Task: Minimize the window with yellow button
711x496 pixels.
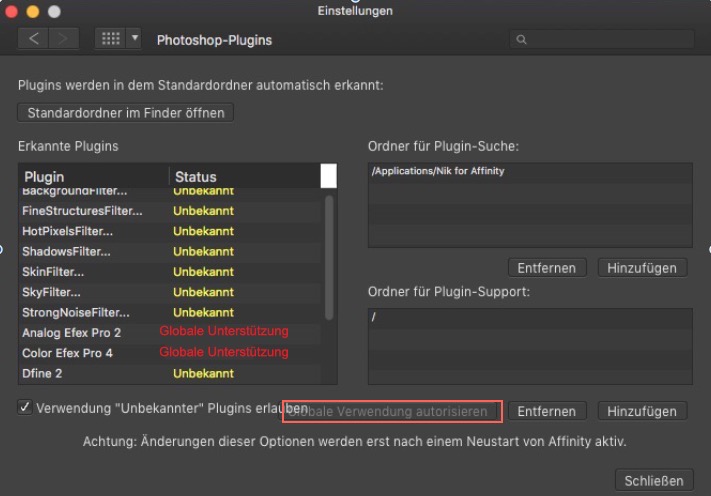Action: [x=33, y=11]
